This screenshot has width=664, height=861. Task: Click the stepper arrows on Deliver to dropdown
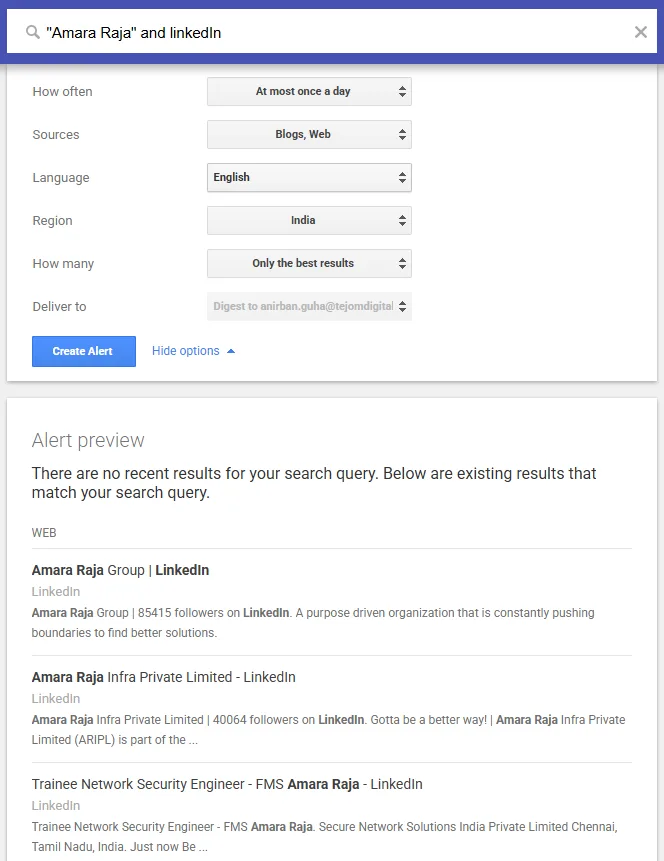point(404,307)
